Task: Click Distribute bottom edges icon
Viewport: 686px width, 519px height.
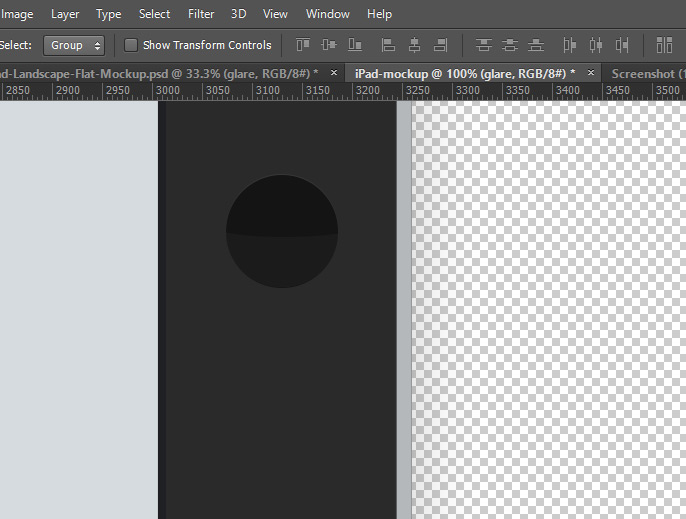Action: click(536, 45)
